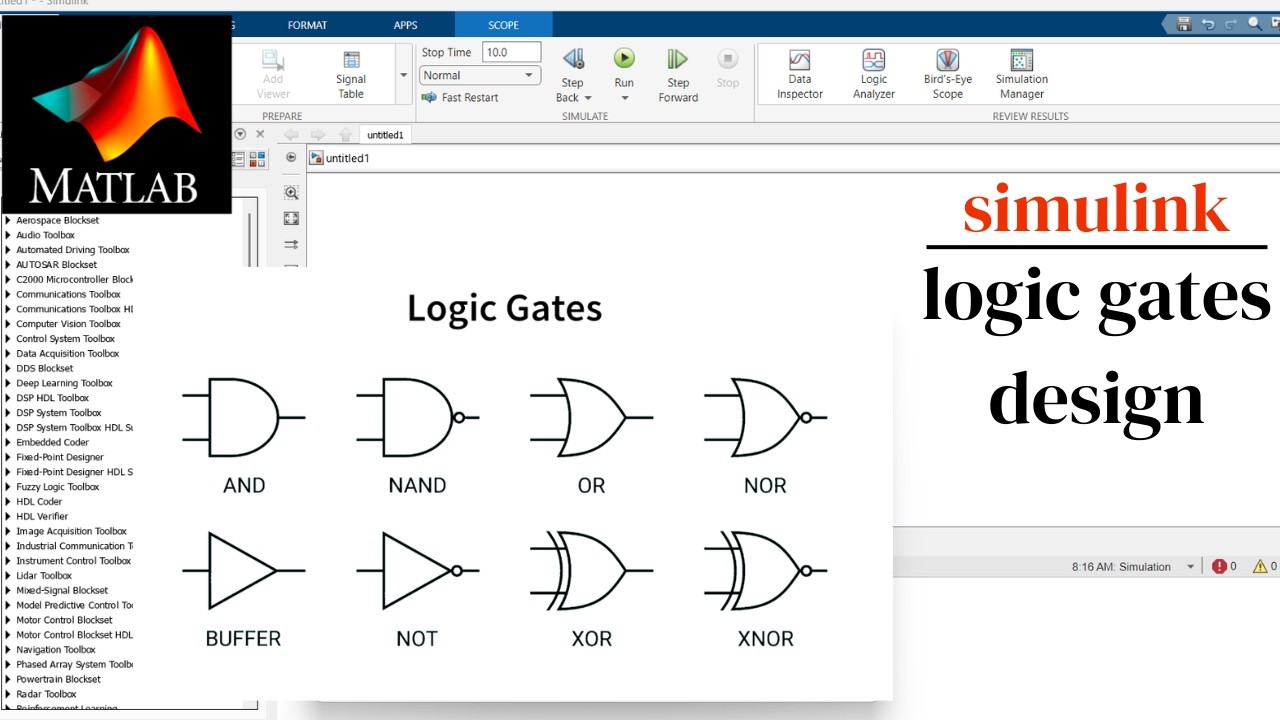Expand the Aerospace Blockset library
This screenshot has height=720, width=1280.
coord(8,220)
